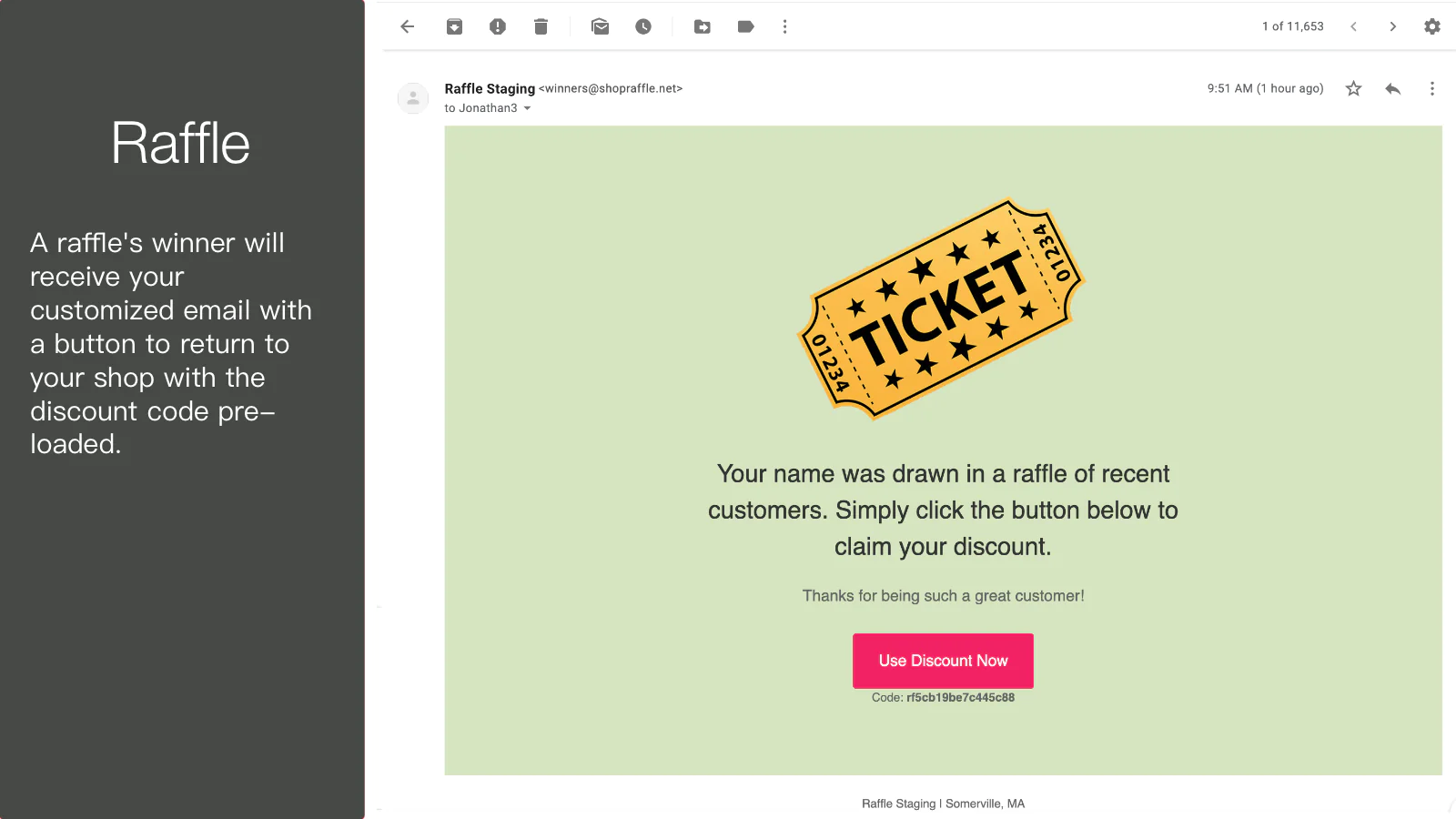Reply to the Raffle Staging email
This screenshot has width=1456, height=819.
1392,88
